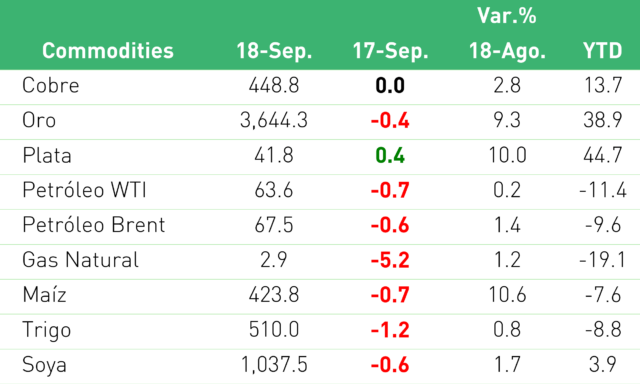Select the Cobre row label
Viewport: 640px width, 384px height.
coord(51,85)
